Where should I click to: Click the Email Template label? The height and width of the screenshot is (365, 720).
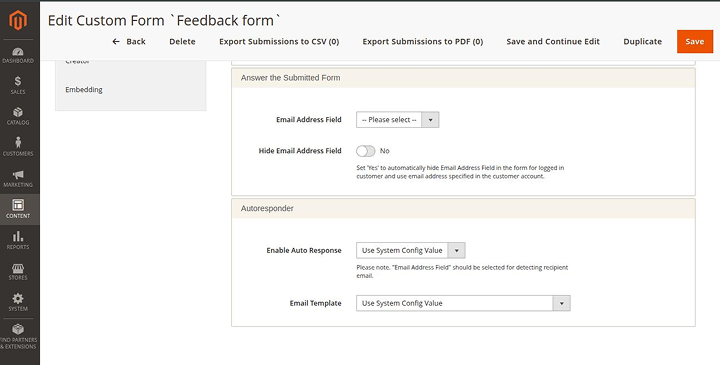315,303
